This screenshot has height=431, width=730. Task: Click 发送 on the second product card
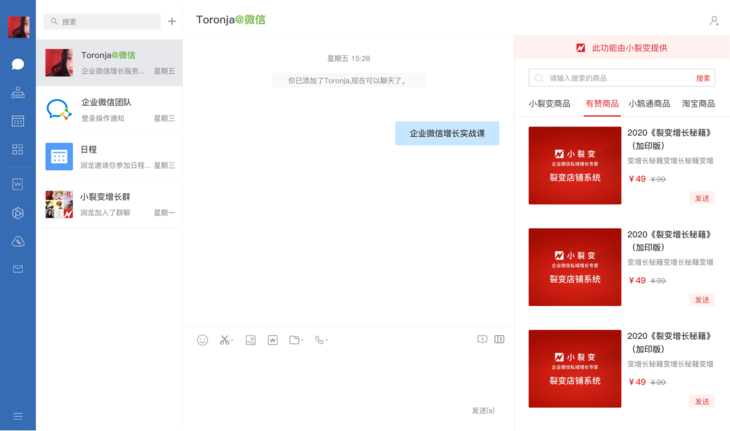pos(702,300)
